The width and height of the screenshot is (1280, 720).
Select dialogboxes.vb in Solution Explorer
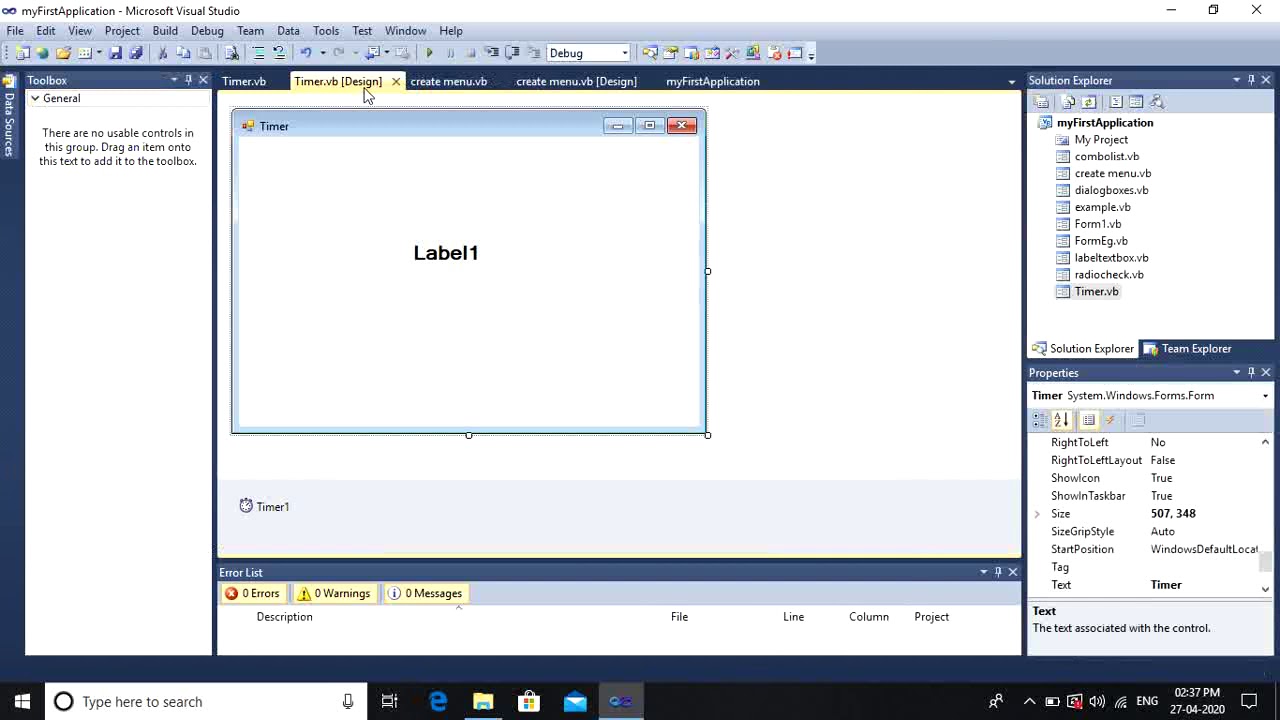(x=1111, y=190)
